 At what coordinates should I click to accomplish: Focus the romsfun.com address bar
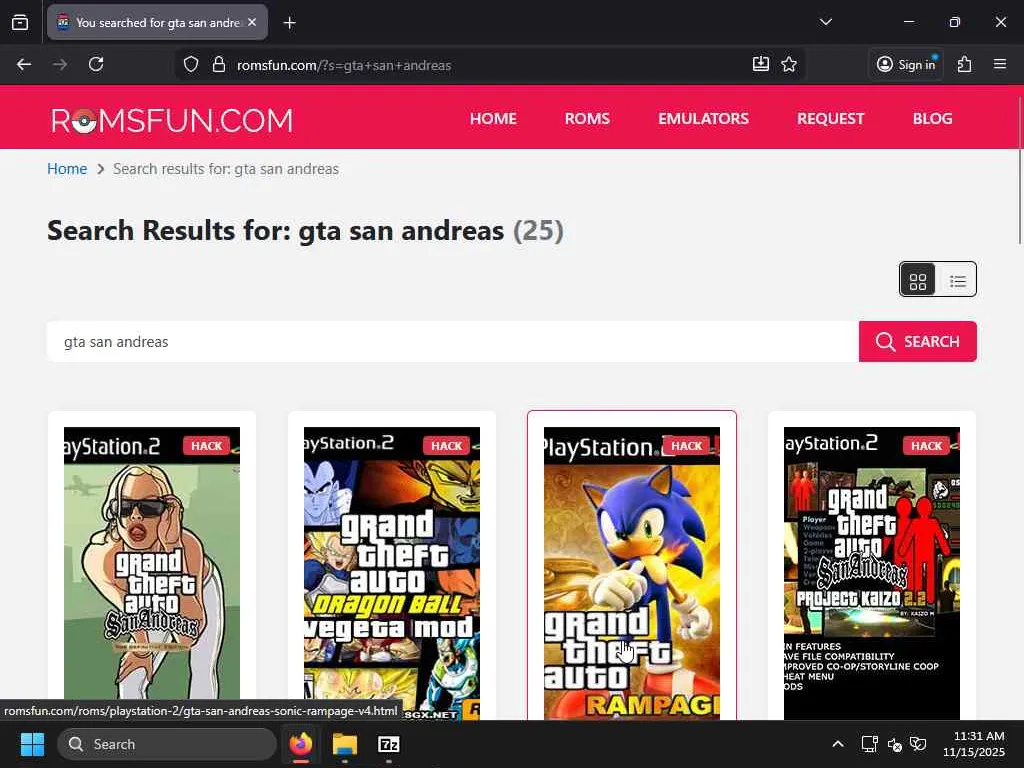pyautogui.click(x=490, y=65)
